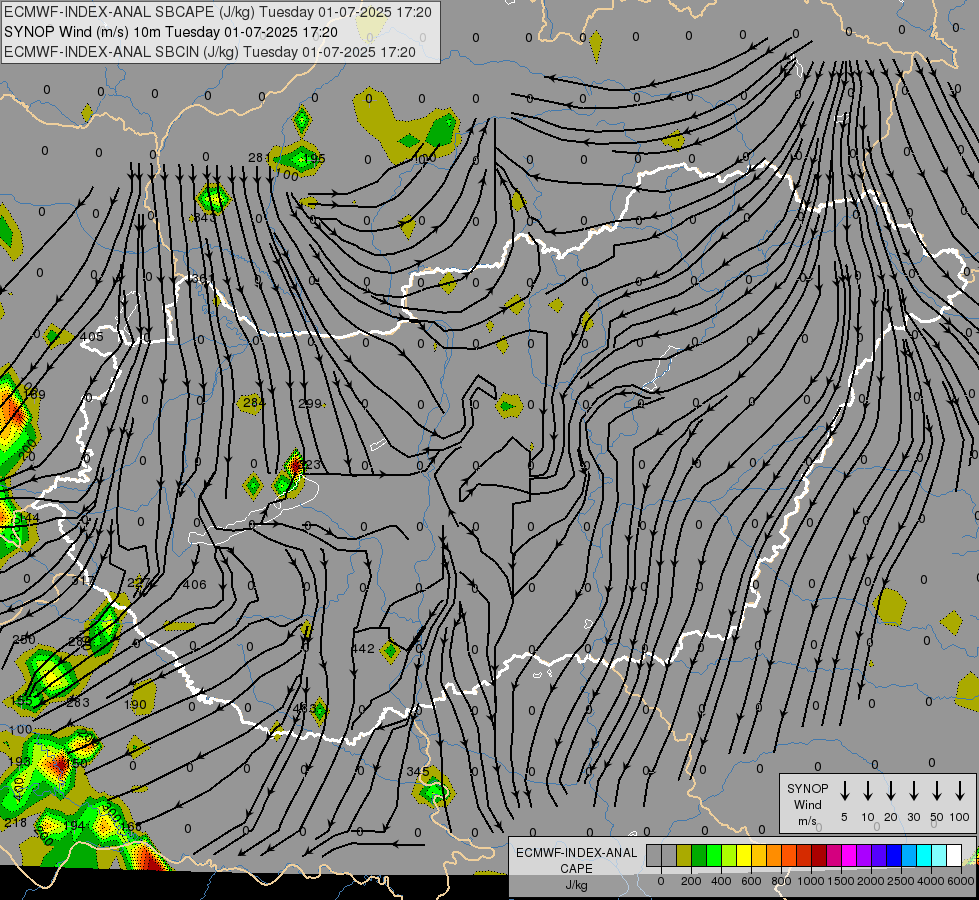Screen dimensions: 979x900
Task: Select the magenta CAPE legend swatch
Action: 850,855
